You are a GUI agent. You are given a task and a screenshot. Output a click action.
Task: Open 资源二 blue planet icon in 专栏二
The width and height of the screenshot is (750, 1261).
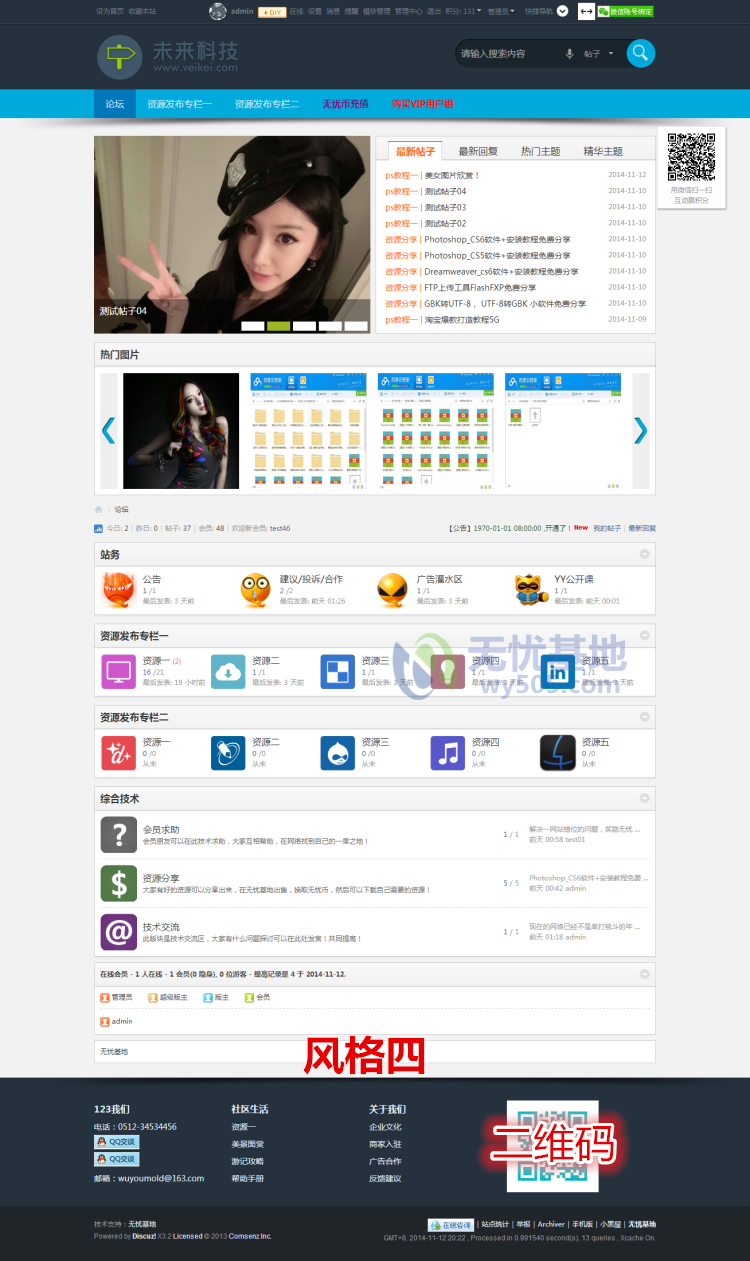pos(228,753)
